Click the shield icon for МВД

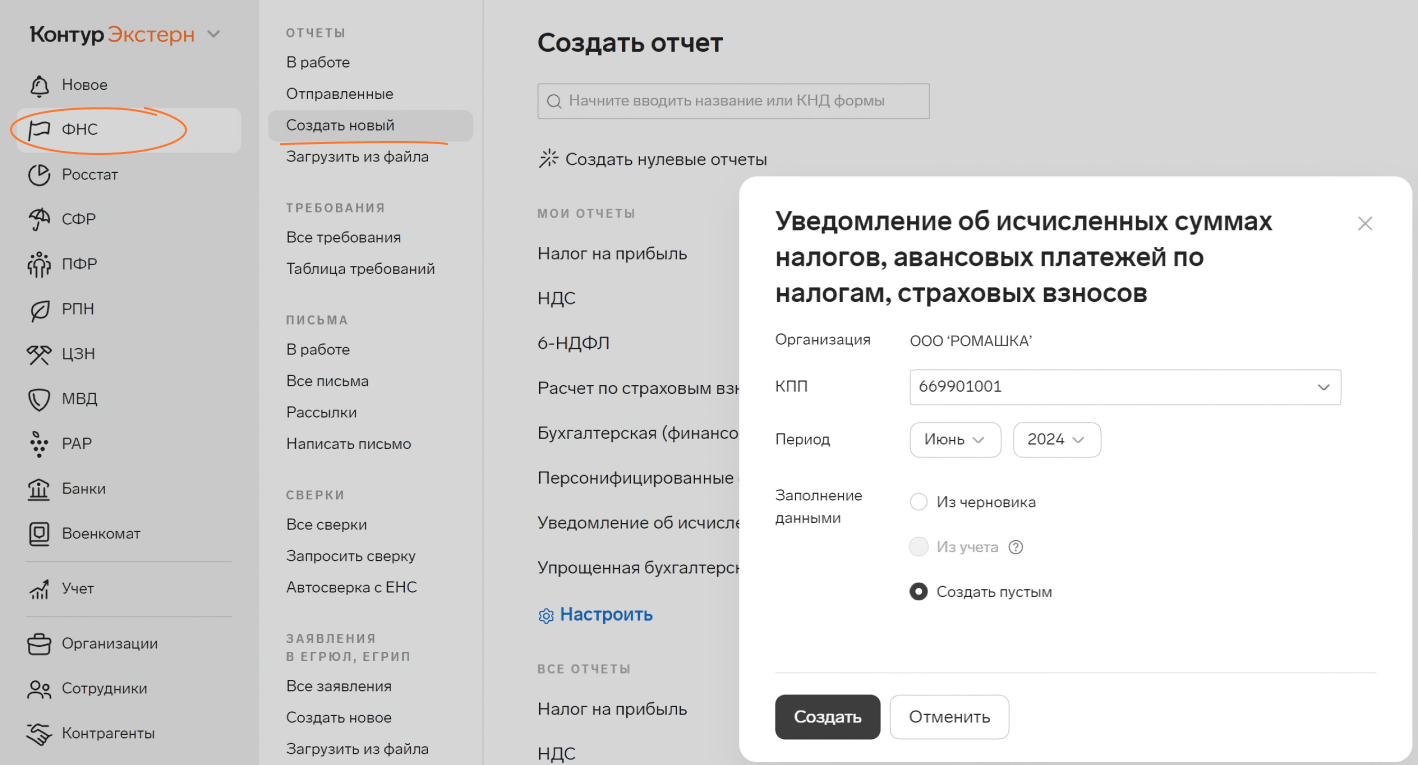point(39,399)
